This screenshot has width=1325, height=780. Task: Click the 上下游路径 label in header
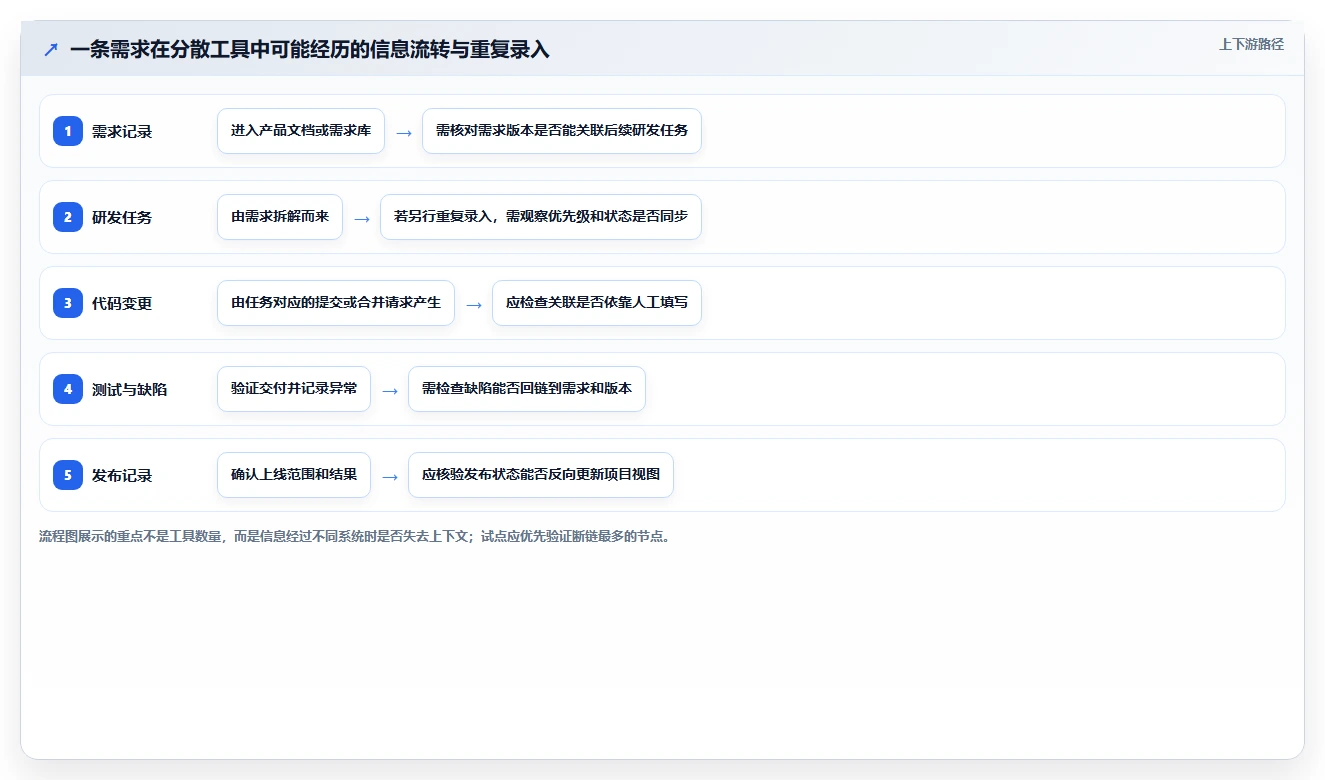pos(1251,44)
